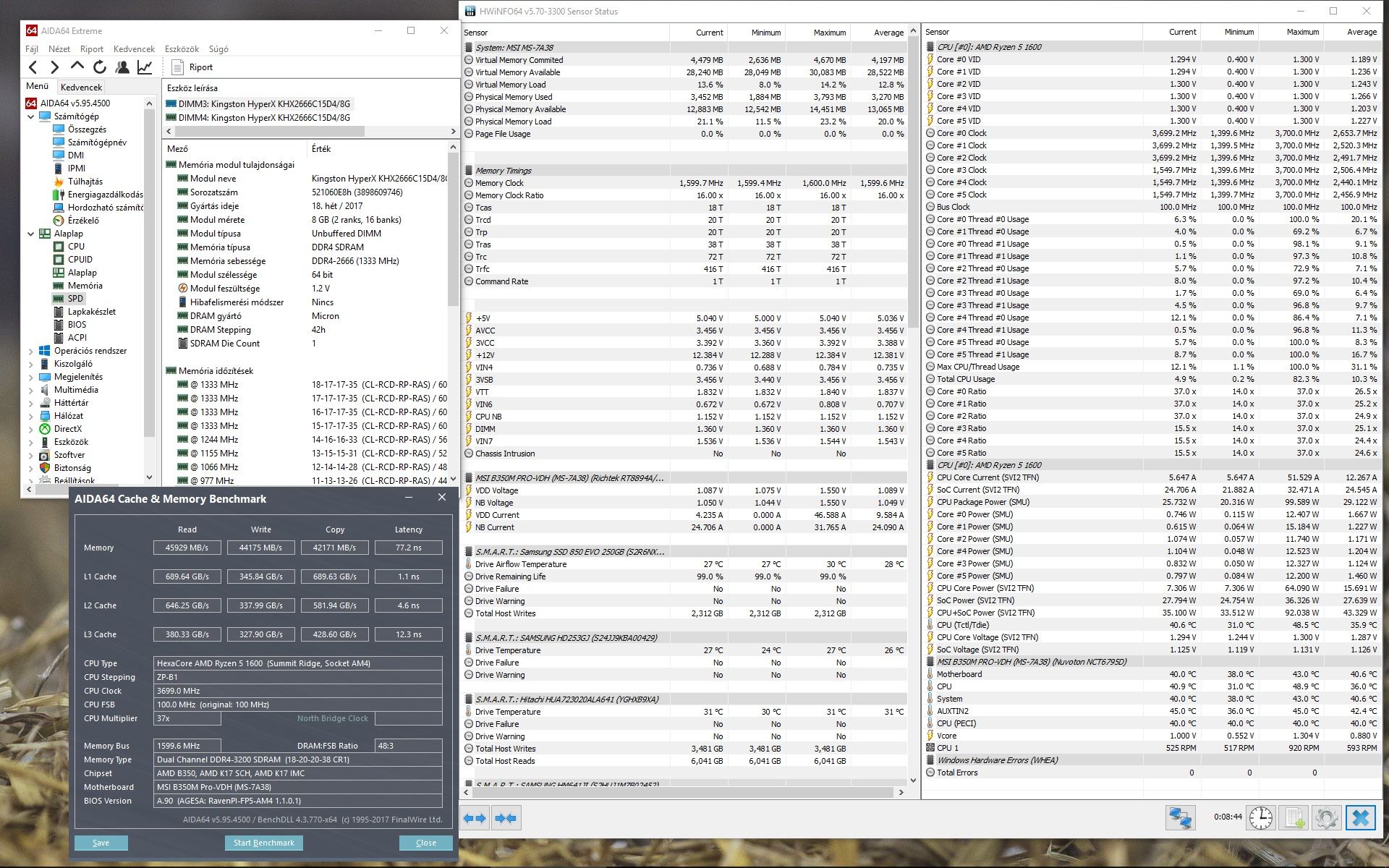Switch to the Kedvencek sidebar tab
This screenshot has height=868, width=1389.
81,87
